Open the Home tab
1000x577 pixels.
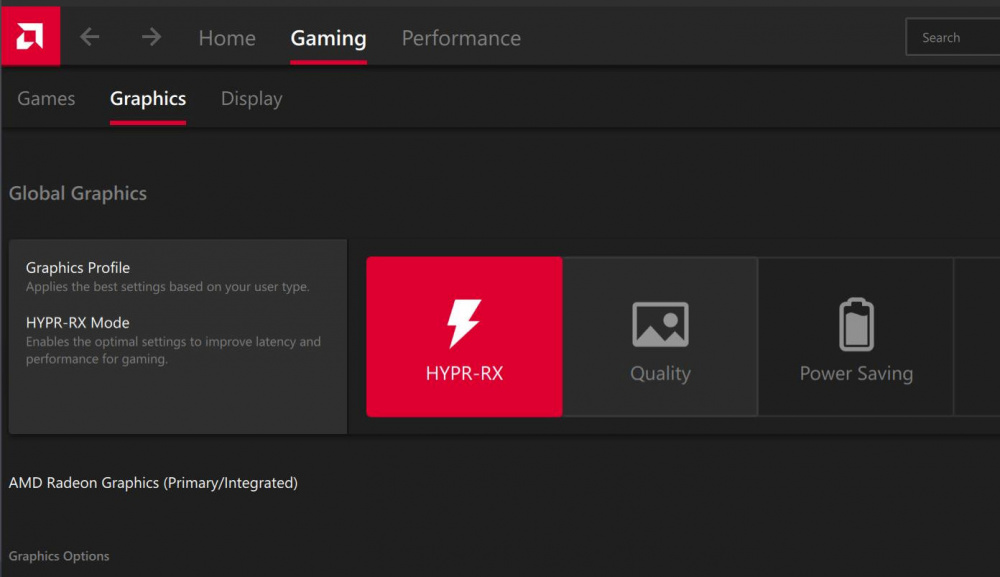227,38
